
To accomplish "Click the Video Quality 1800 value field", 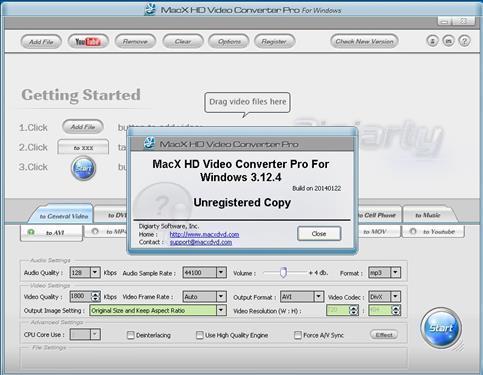I will click(80, 296).
